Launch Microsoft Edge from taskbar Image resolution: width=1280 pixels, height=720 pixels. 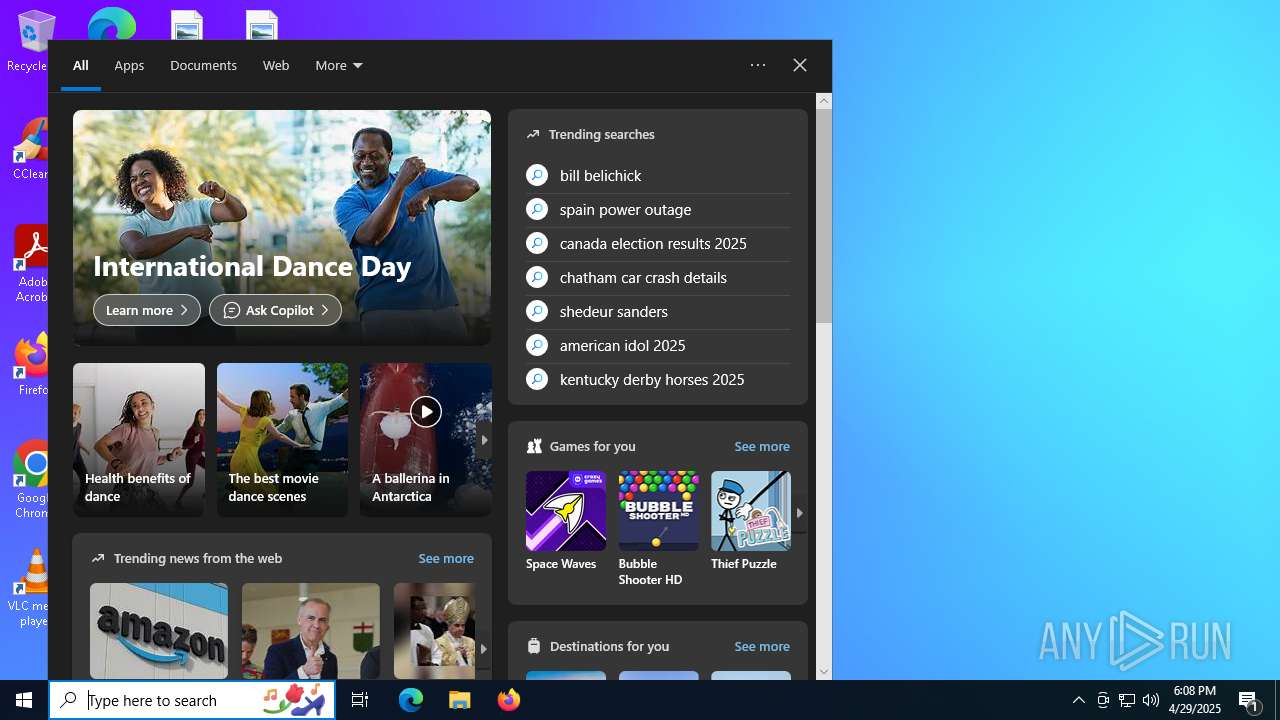click(x=411, y=700)
